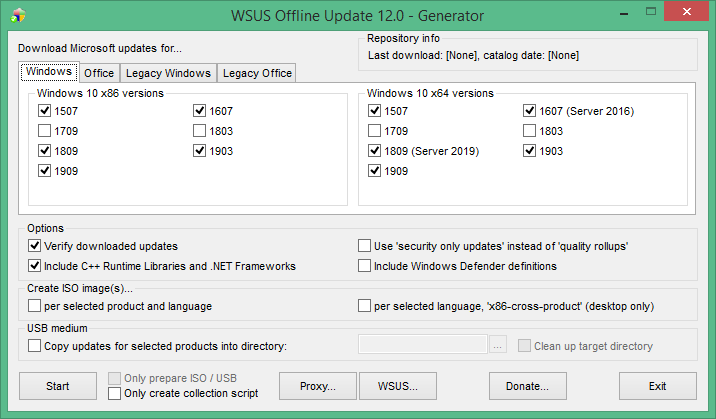This screenshot has width=716, height=419.
Task: Enable Include Windows Defender definitions
Action: (x=364, y=266)
